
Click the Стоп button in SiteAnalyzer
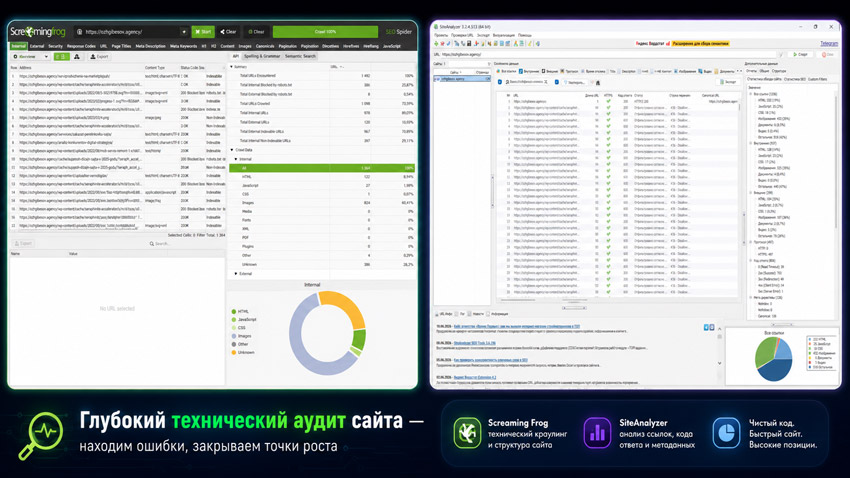828,54
